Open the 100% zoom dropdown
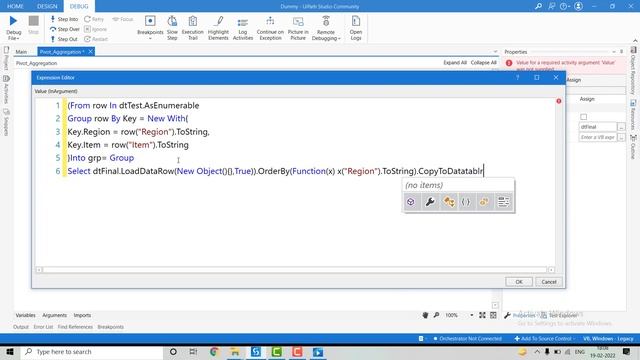 pyautogui.click(x=471, y=315)
